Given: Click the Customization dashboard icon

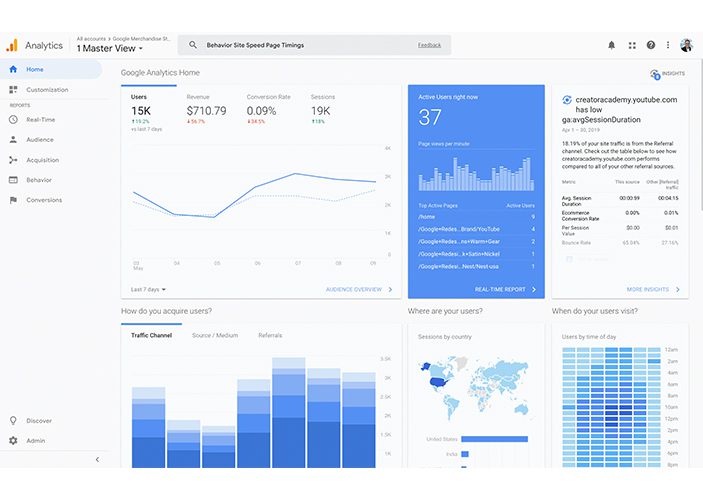Looking at the screenshot, I should [13, 90].
